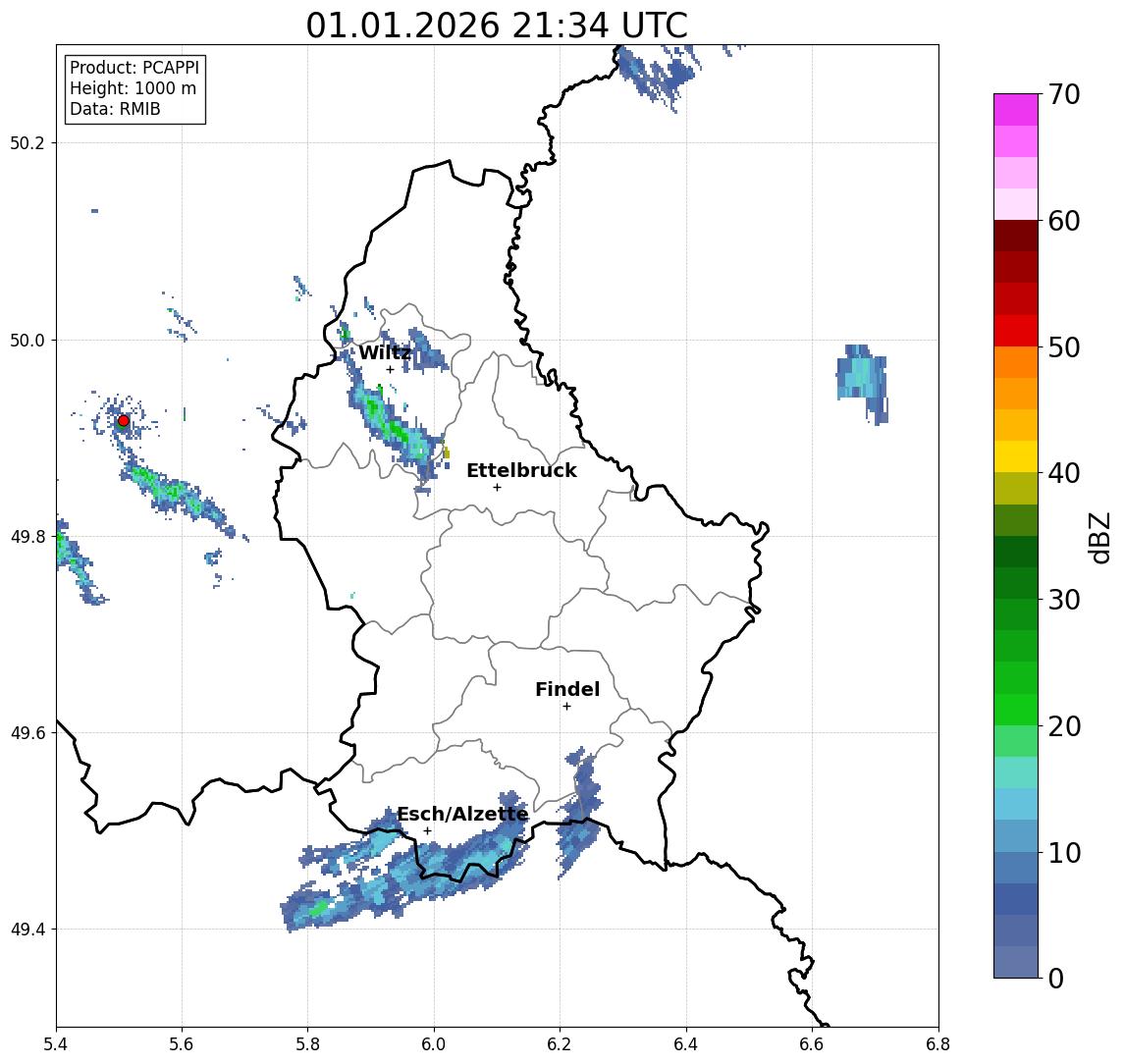The height and width of the screenshot is (1064, 1124).
Task: Pick the bright red colorbar swatch above 50
Action: tap(1016, 331)
